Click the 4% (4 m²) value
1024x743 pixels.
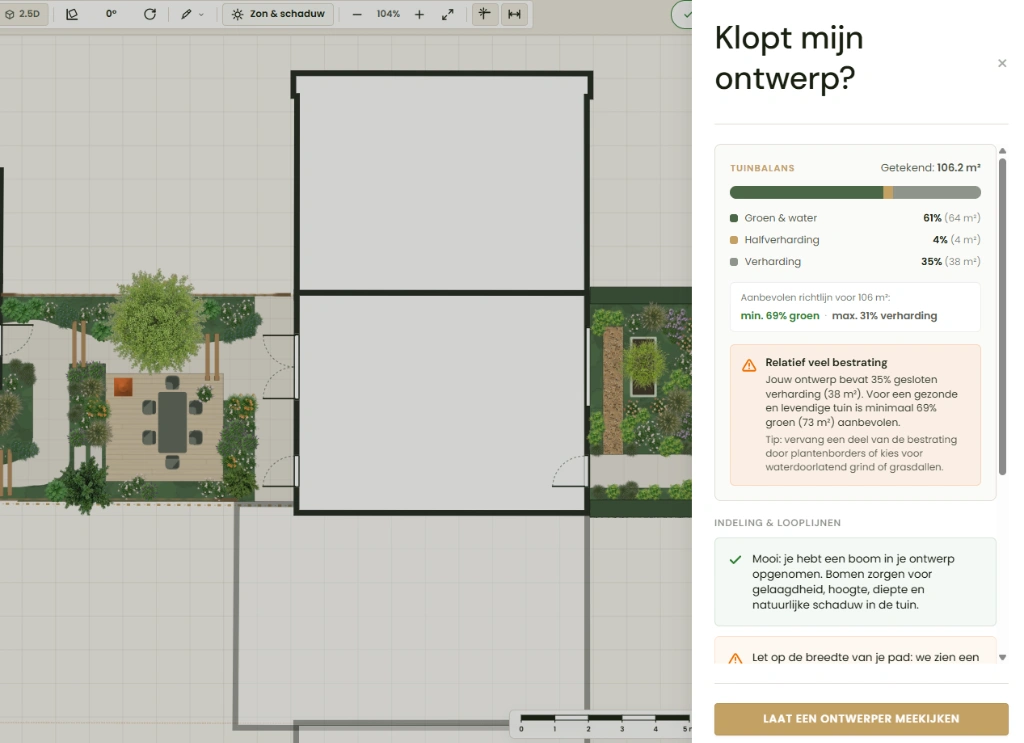click(x=956, y=240)
